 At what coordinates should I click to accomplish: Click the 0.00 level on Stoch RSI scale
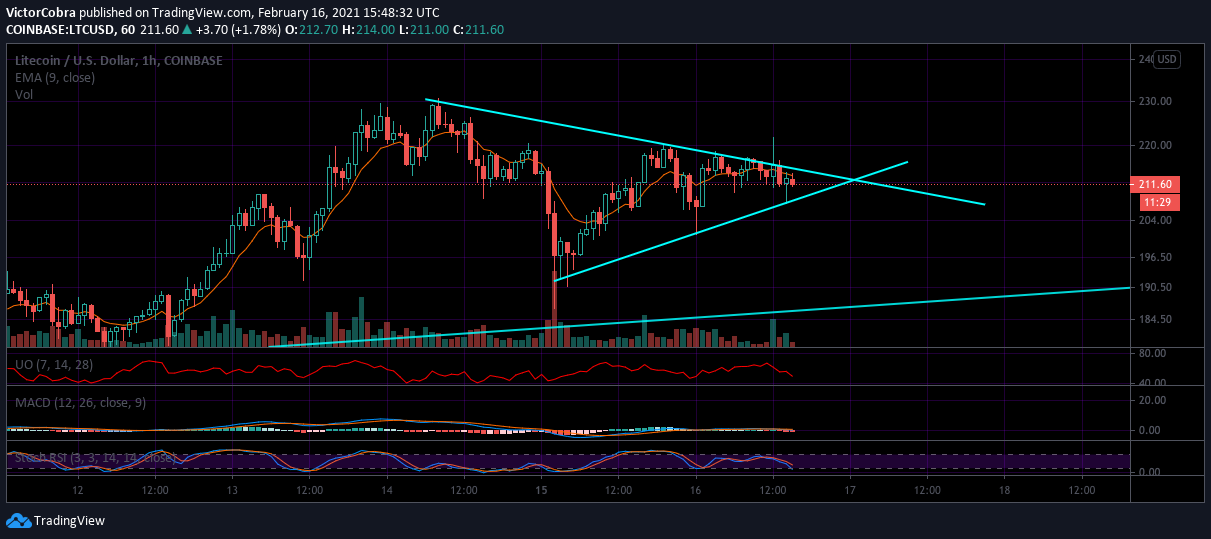tap(1149, 472)
